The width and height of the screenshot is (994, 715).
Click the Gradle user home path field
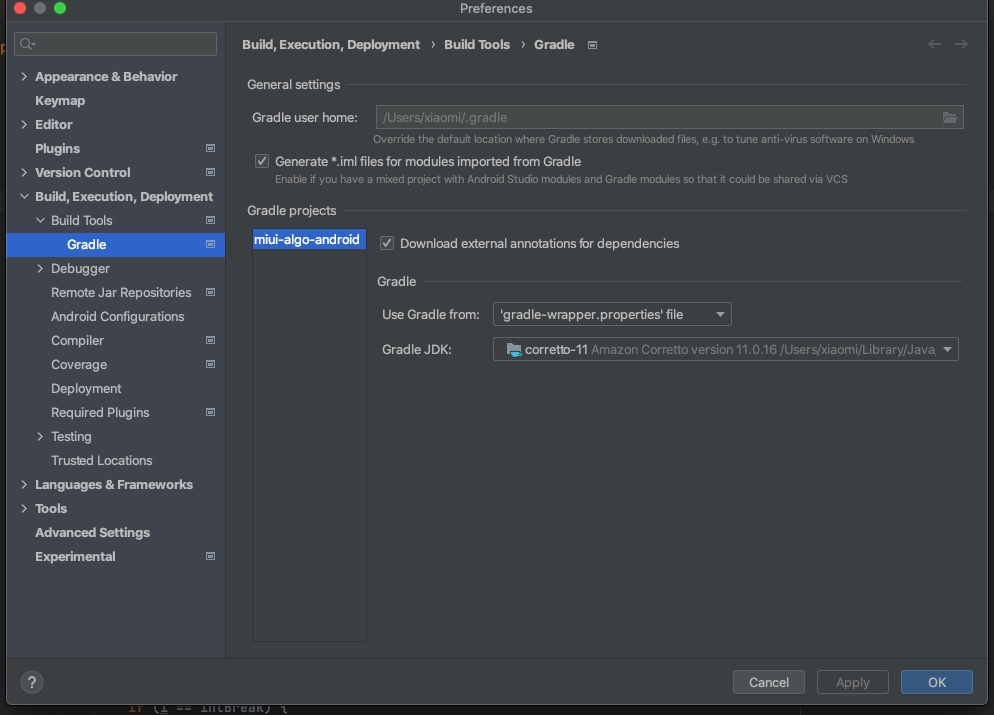(x=669, y=117)
